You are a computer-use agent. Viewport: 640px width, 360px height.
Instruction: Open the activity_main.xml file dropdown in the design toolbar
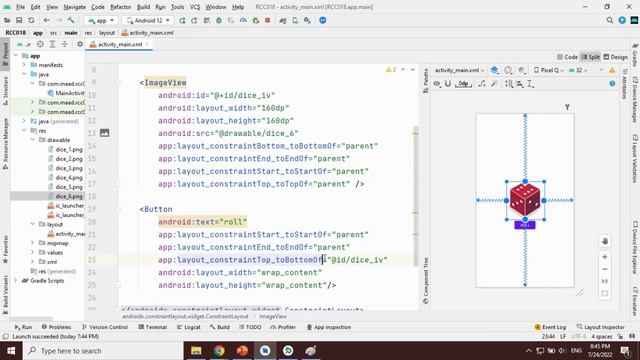coord(459,70)
